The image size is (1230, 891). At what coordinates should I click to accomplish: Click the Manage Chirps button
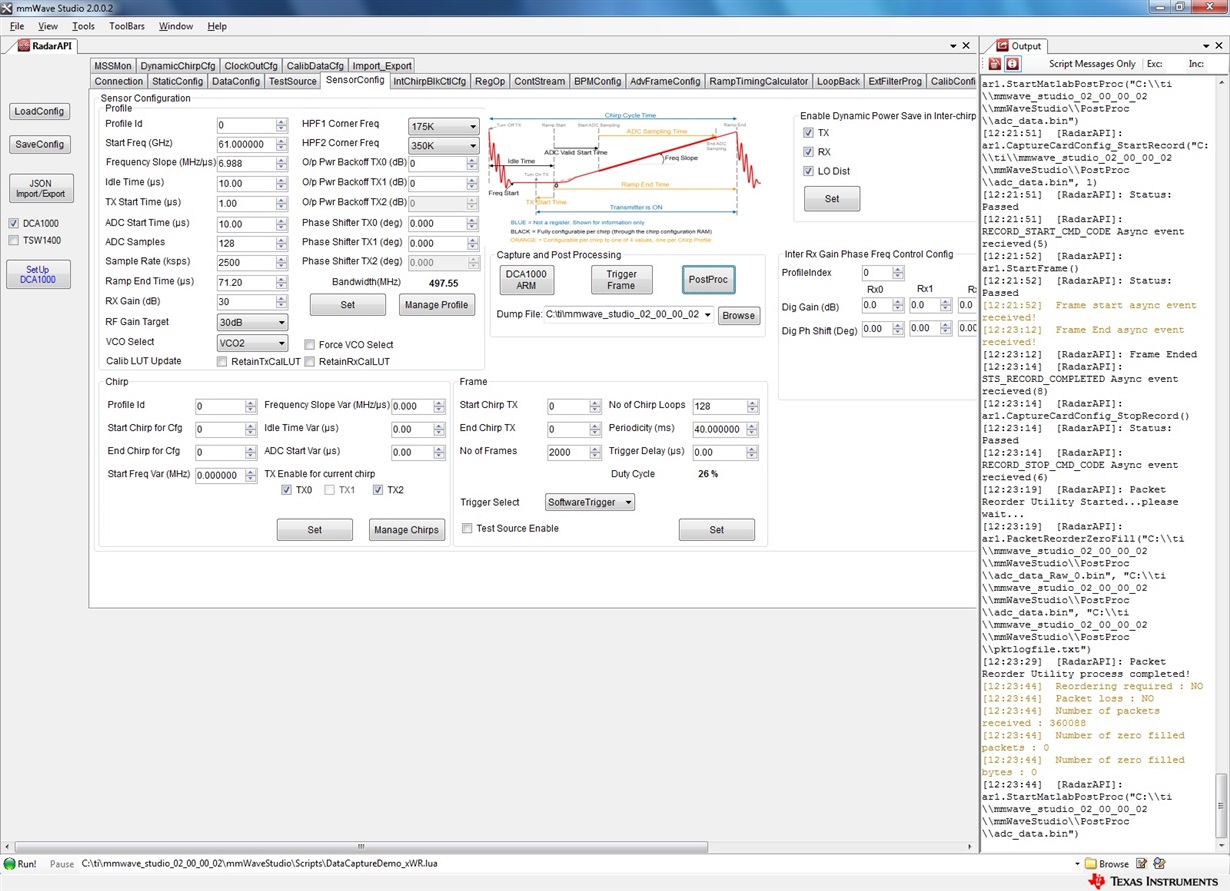406,530
